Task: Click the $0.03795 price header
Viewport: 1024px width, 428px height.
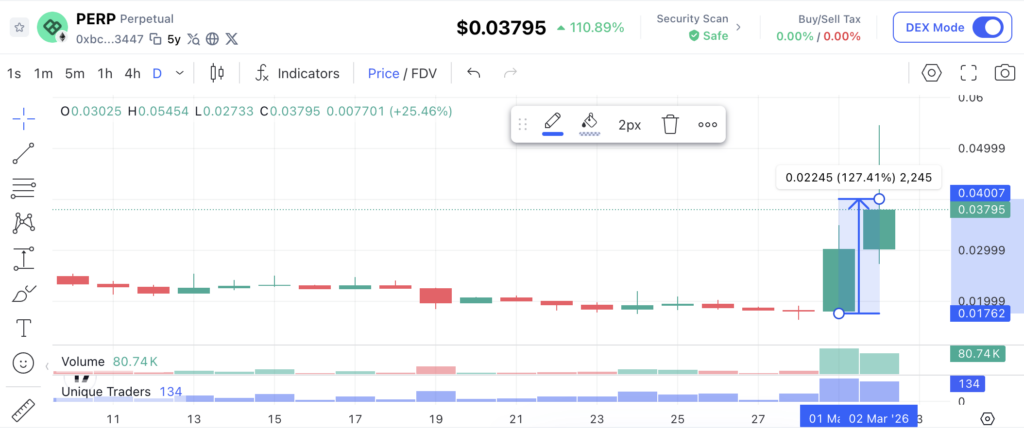Action: click(501, 27)
